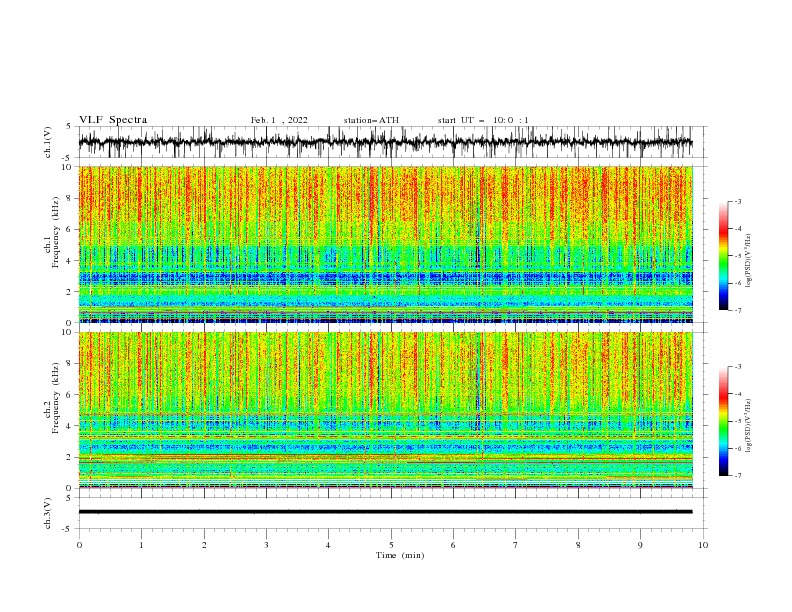Click the ch.1 spectrogram color scale bar
Image resolution: width=792 pixels, height=612 pixels.
coord(724,256)
